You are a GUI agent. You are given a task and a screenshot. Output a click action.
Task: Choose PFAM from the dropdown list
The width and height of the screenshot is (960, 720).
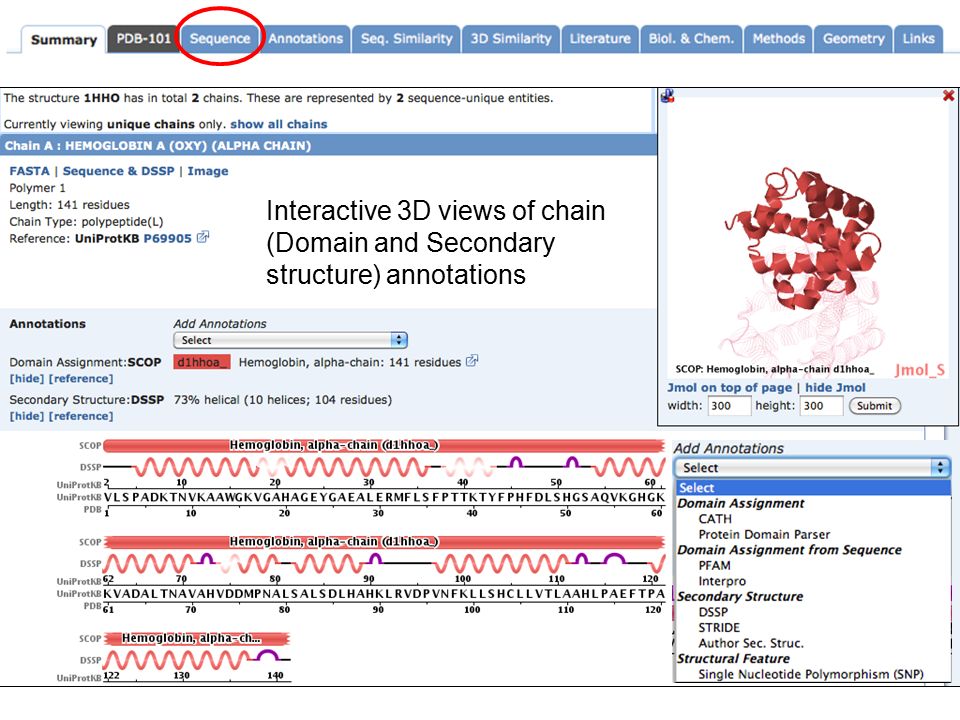point(714,566)
